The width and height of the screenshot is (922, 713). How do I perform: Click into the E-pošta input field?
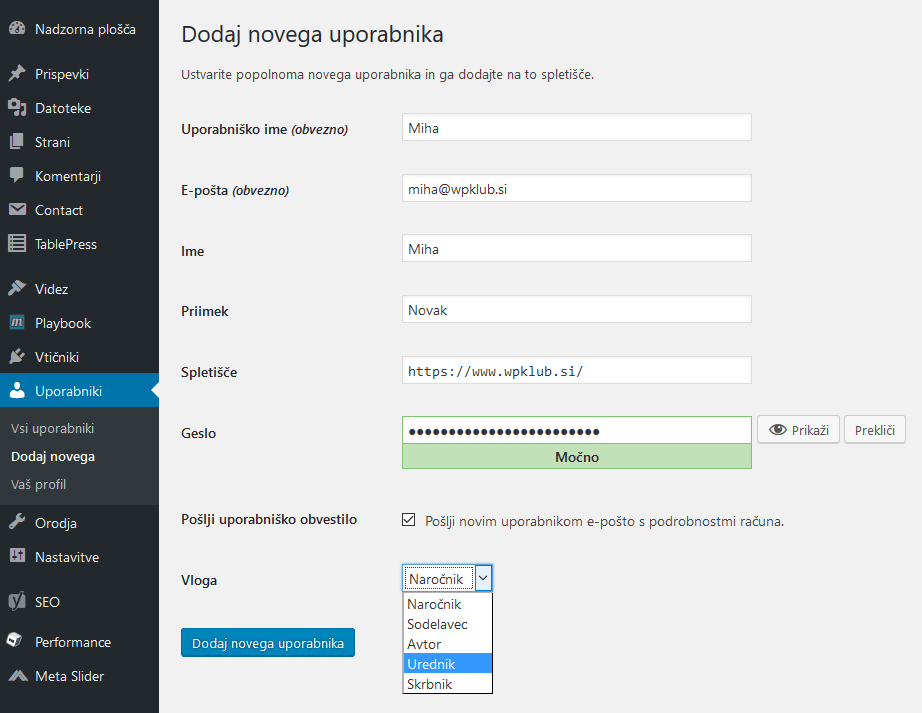pyautogui.click(x=576, y=188)
